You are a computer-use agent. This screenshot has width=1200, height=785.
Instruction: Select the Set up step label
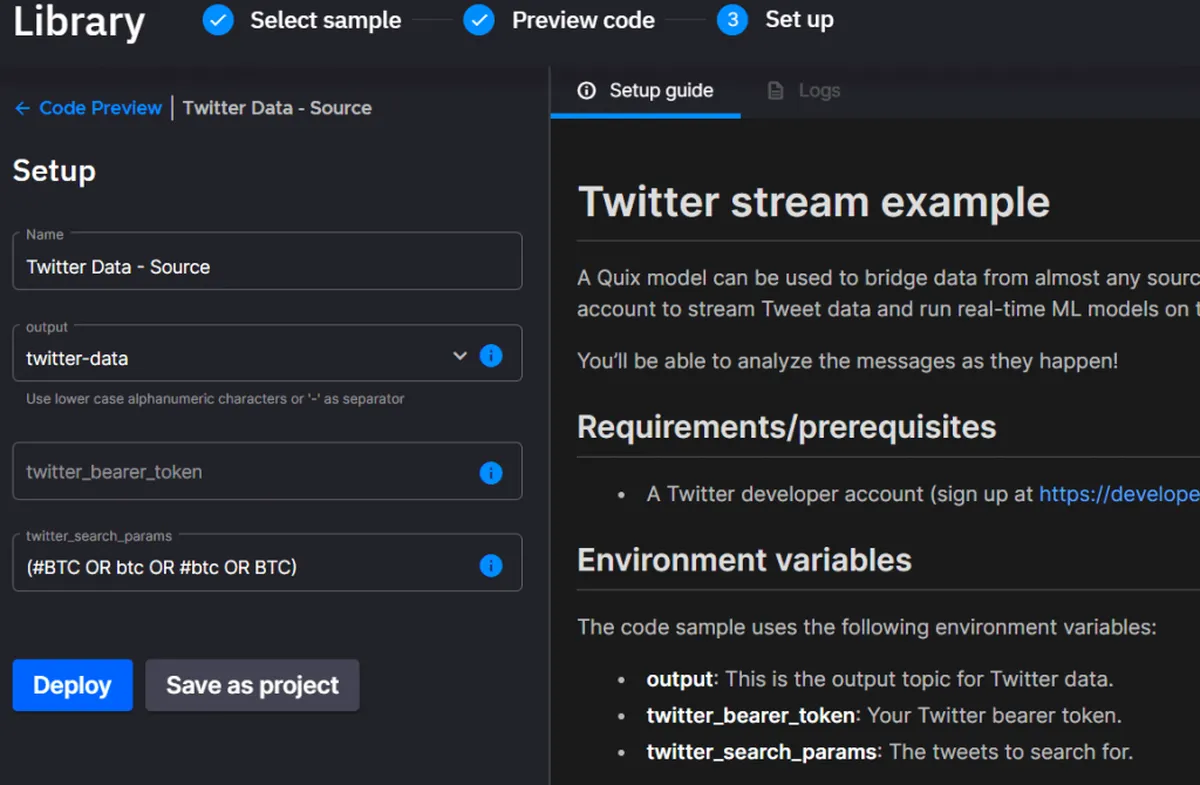799,20
